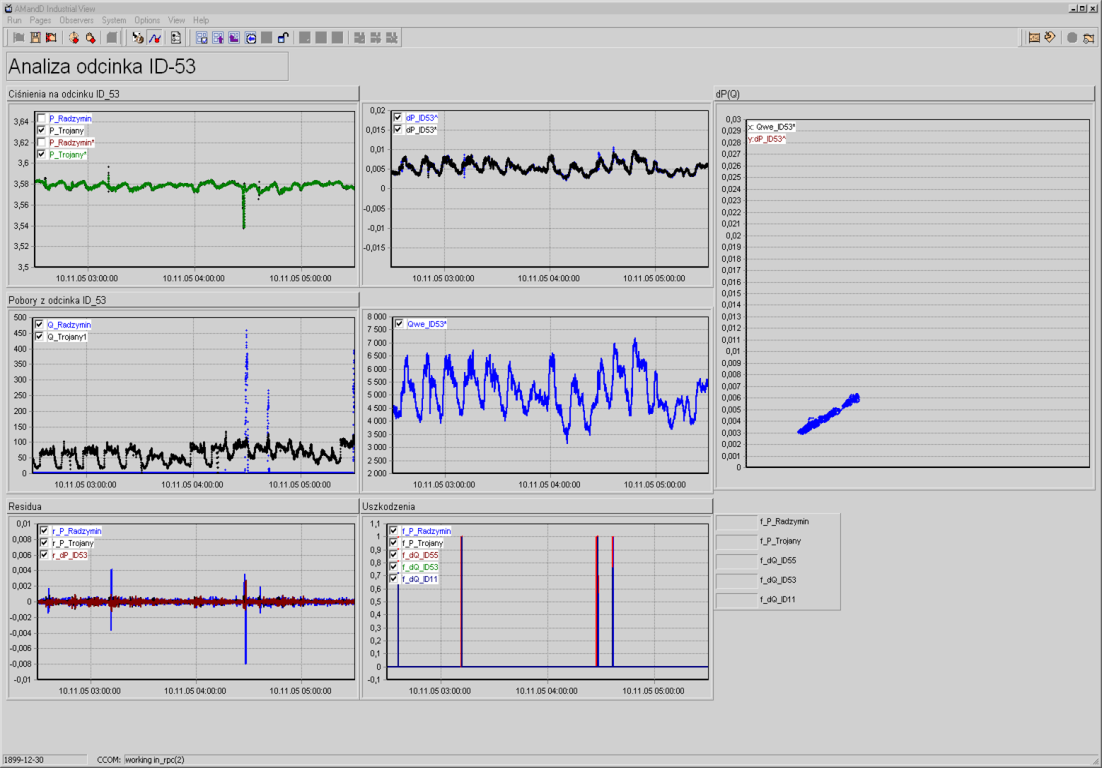
Task: Click the blue window icon with cursor mark
Action: coord(202,38)
